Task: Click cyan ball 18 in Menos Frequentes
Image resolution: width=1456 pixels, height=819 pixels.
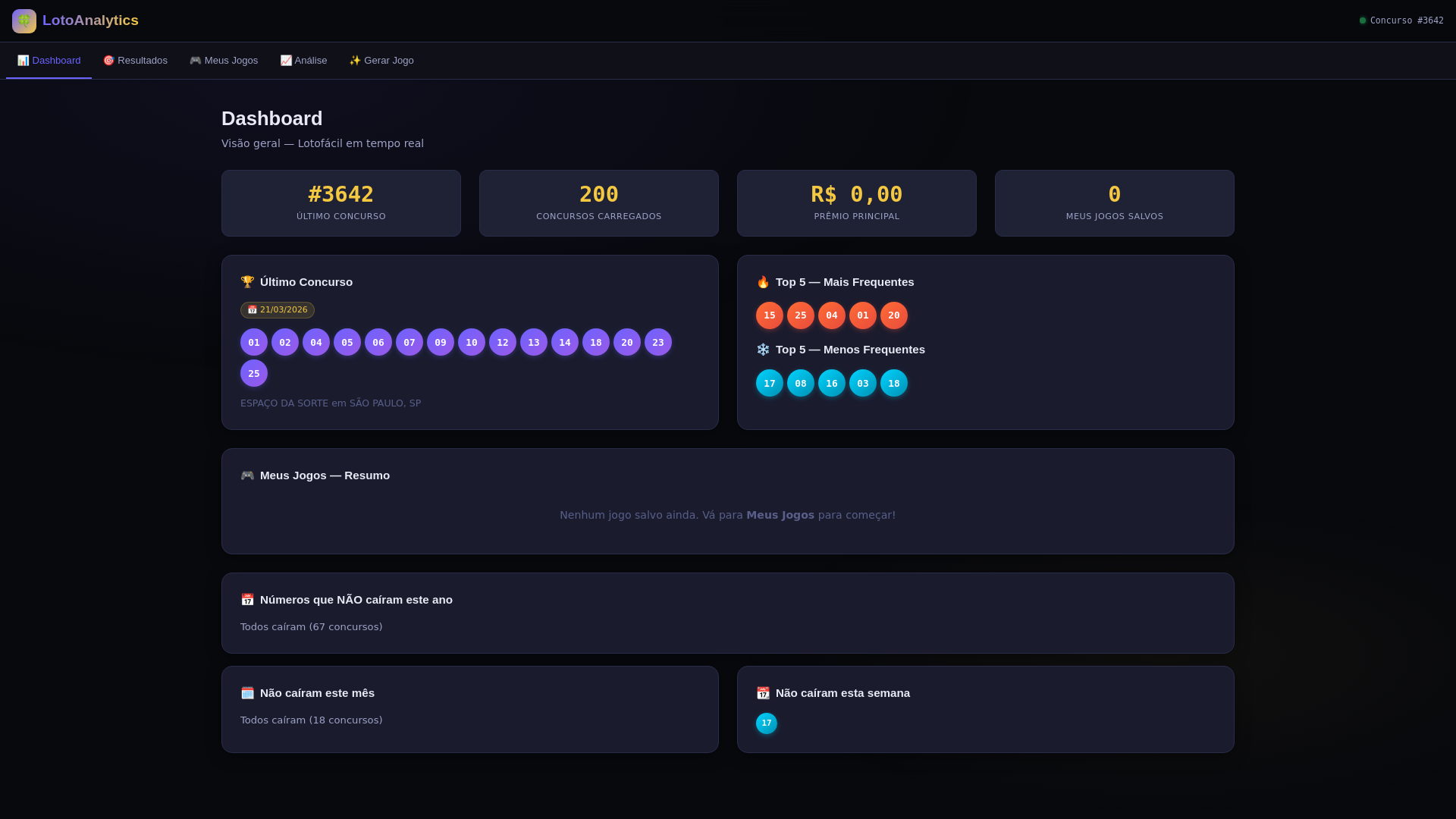Action: (x=894, y=383)
